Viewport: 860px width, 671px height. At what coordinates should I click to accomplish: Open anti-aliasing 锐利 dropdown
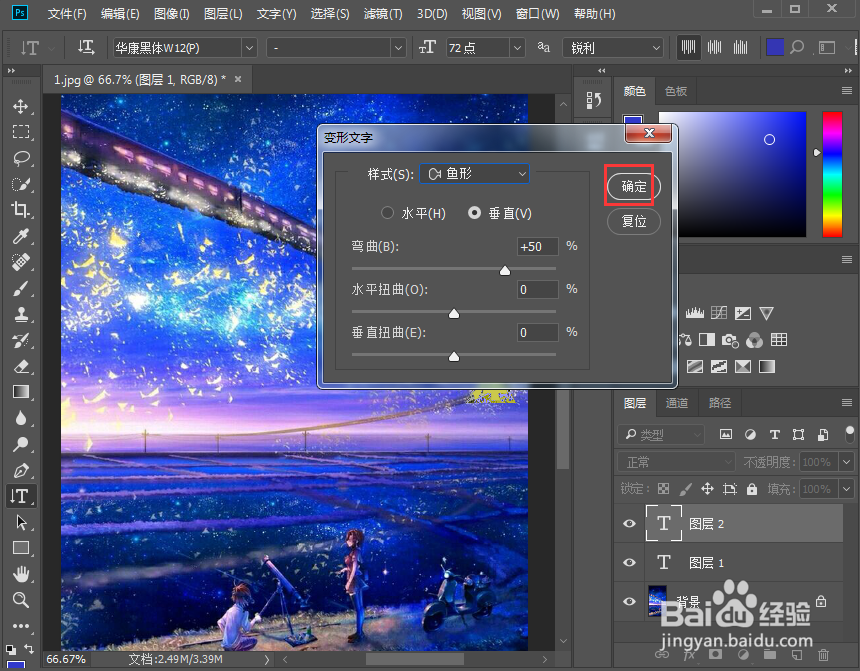coord(613,48)
